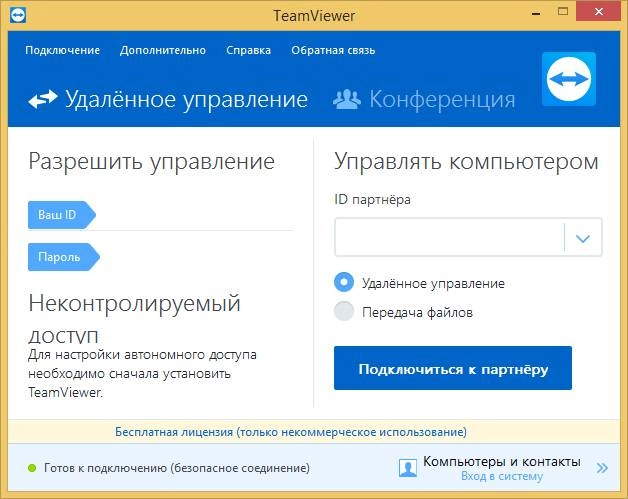The image size is (628, 499).
Task: Open the Справка menu
Action: [x=248, y=50]
